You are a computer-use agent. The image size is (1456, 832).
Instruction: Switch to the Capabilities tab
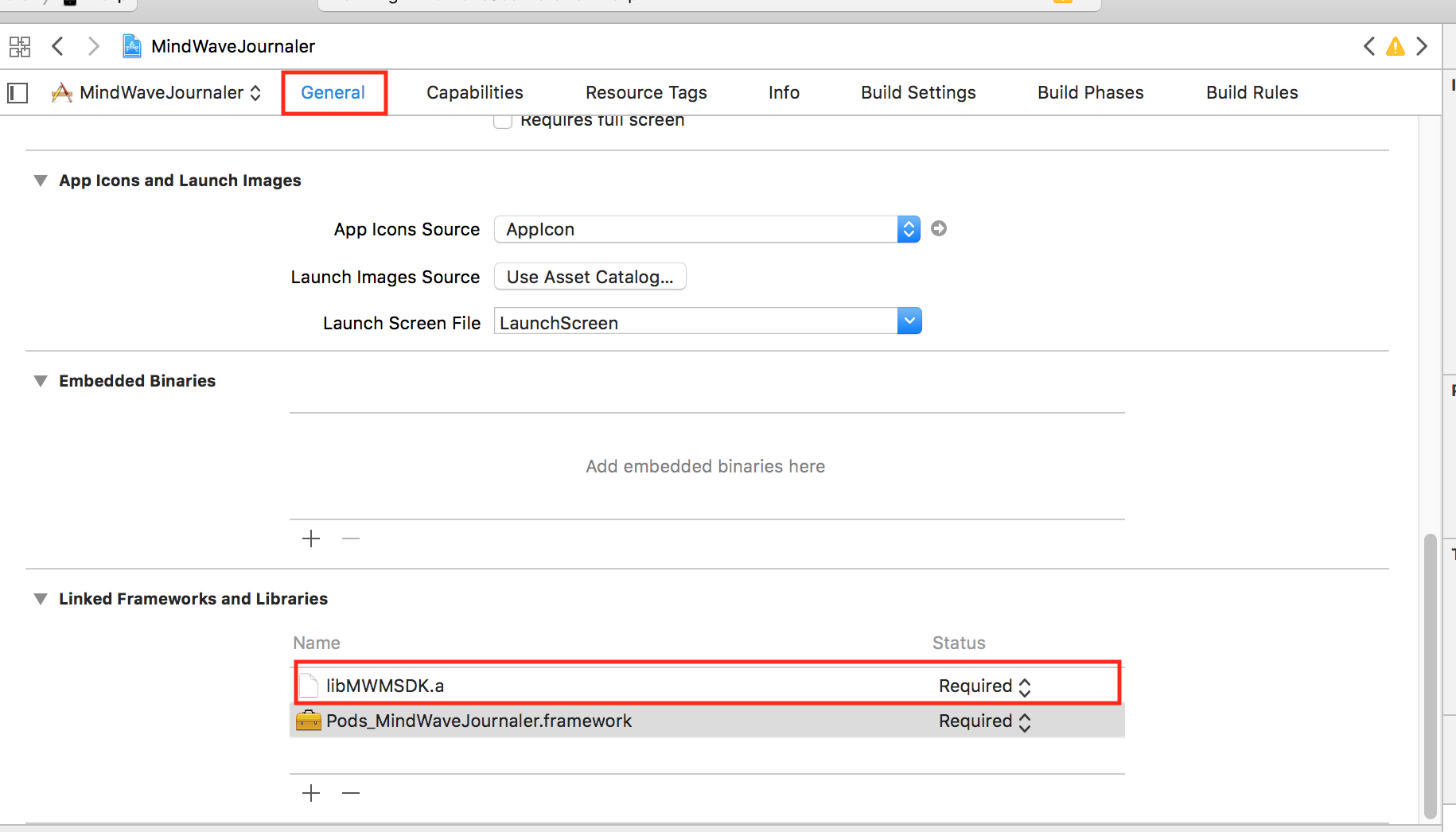coord(474,93)
